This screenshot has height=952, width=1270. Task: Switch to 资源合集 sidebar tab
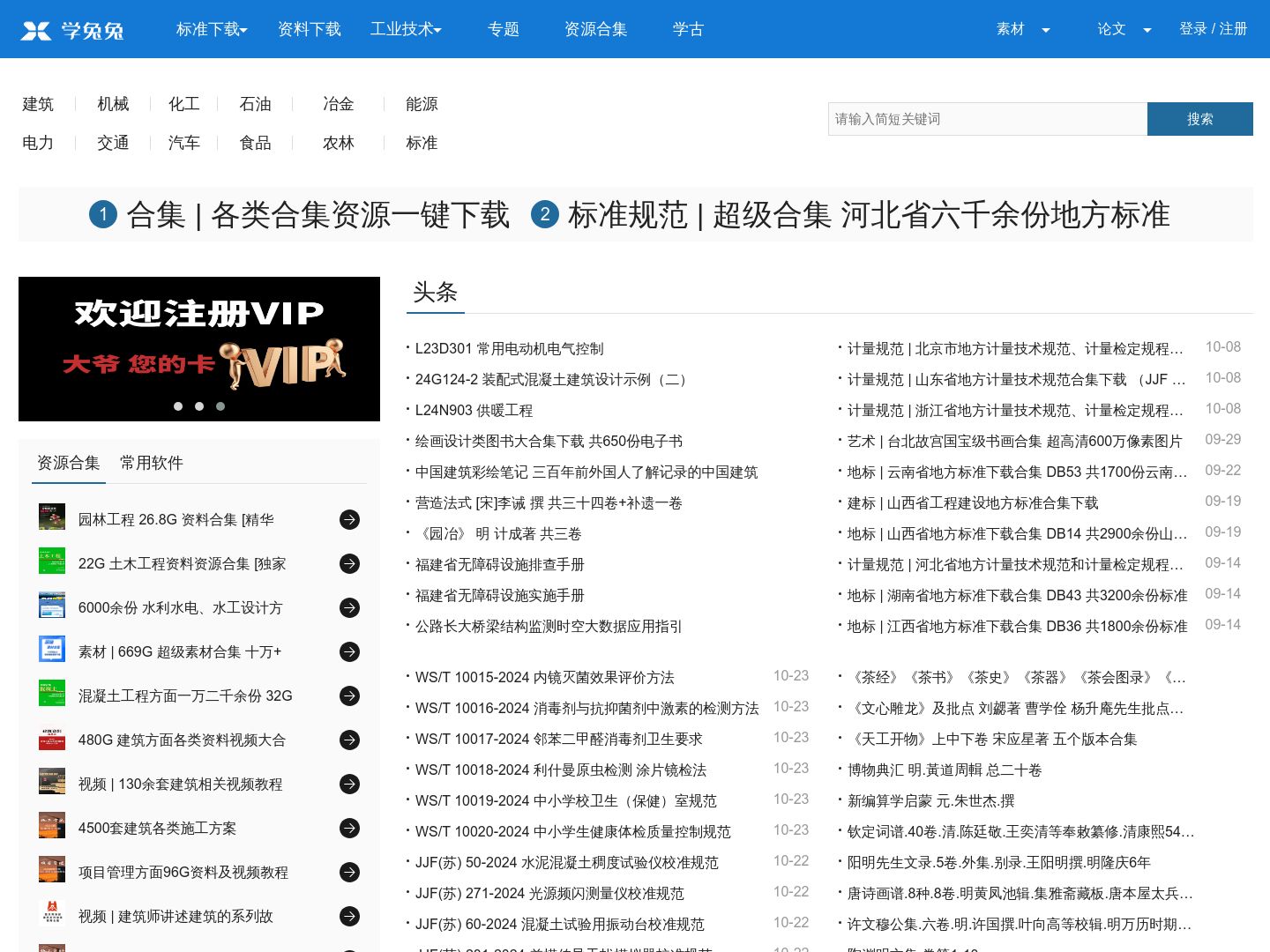click(x=69, y=463)
